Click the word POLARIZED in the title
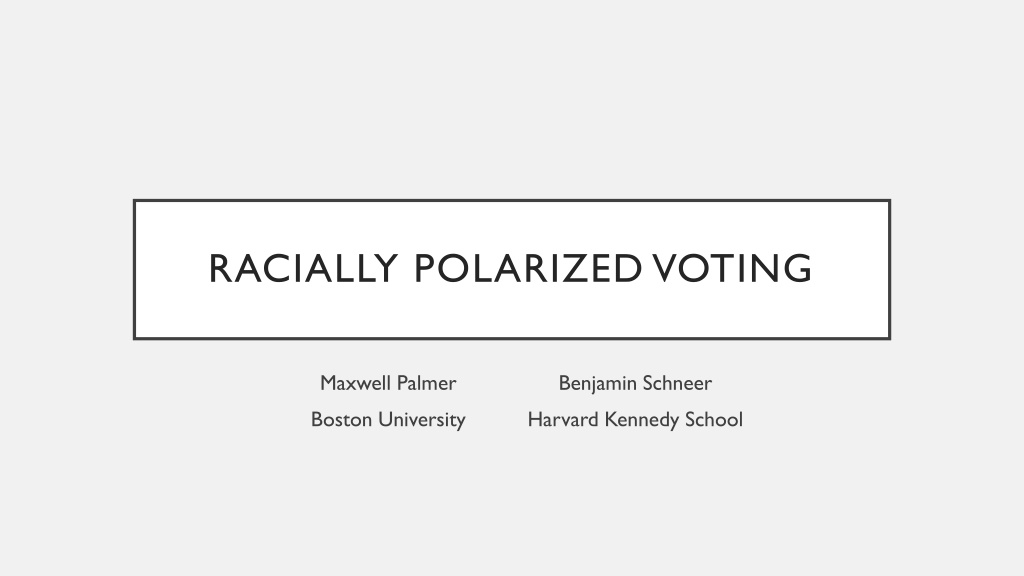This screenshot has height=576, width=1024. (528, 268)
